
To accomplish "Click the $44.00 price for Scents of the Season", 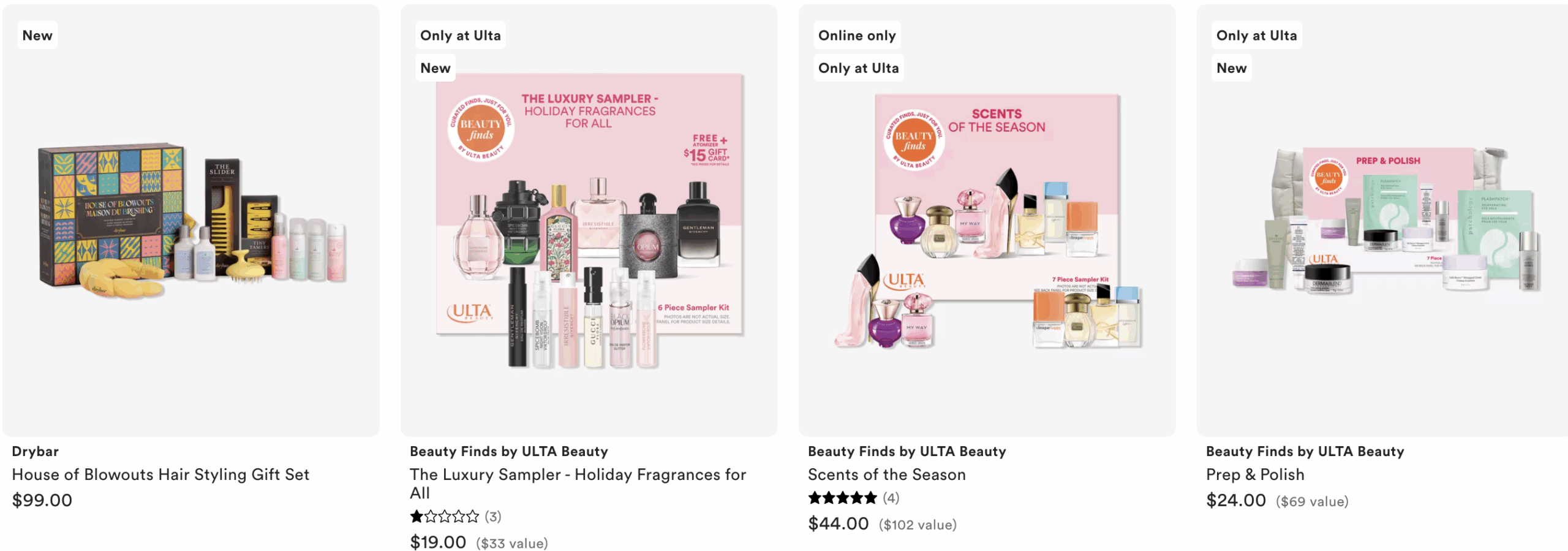I will [838, 523].
